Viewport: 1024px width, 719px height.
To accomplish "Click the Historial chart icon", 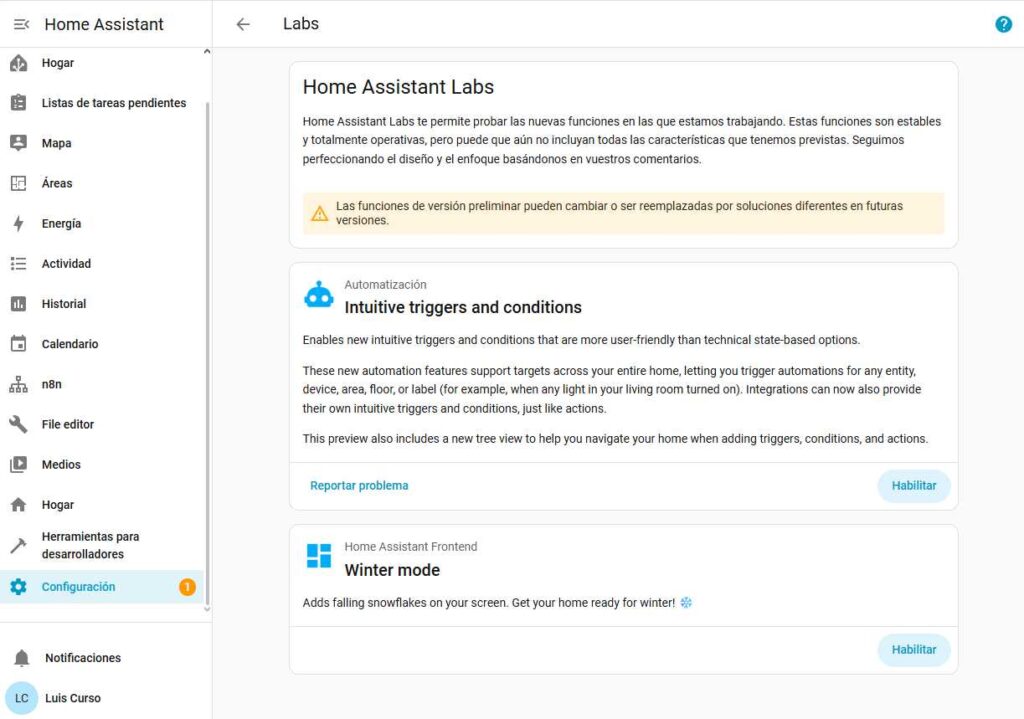I will coord(18,304).
